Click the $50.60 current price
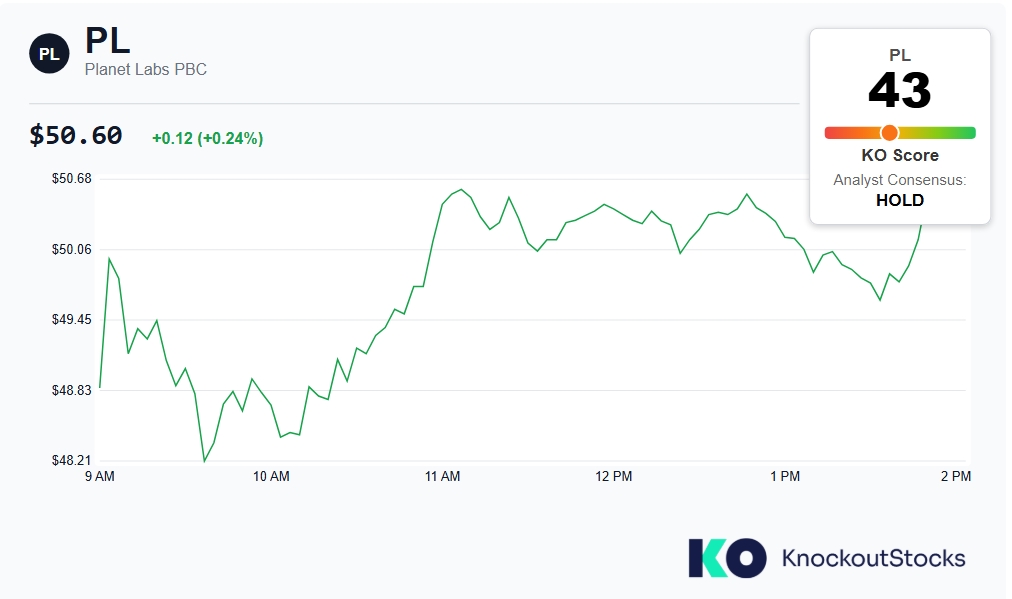The height and width of the screenshot is (599, 1012). pyautogui.click(x=76, y=136)
